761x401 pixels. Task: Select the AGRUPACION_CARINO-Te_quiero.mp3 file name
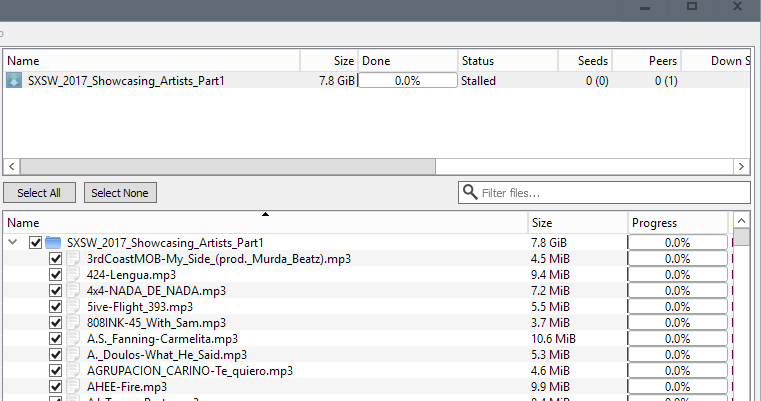(x=190, y=371)
